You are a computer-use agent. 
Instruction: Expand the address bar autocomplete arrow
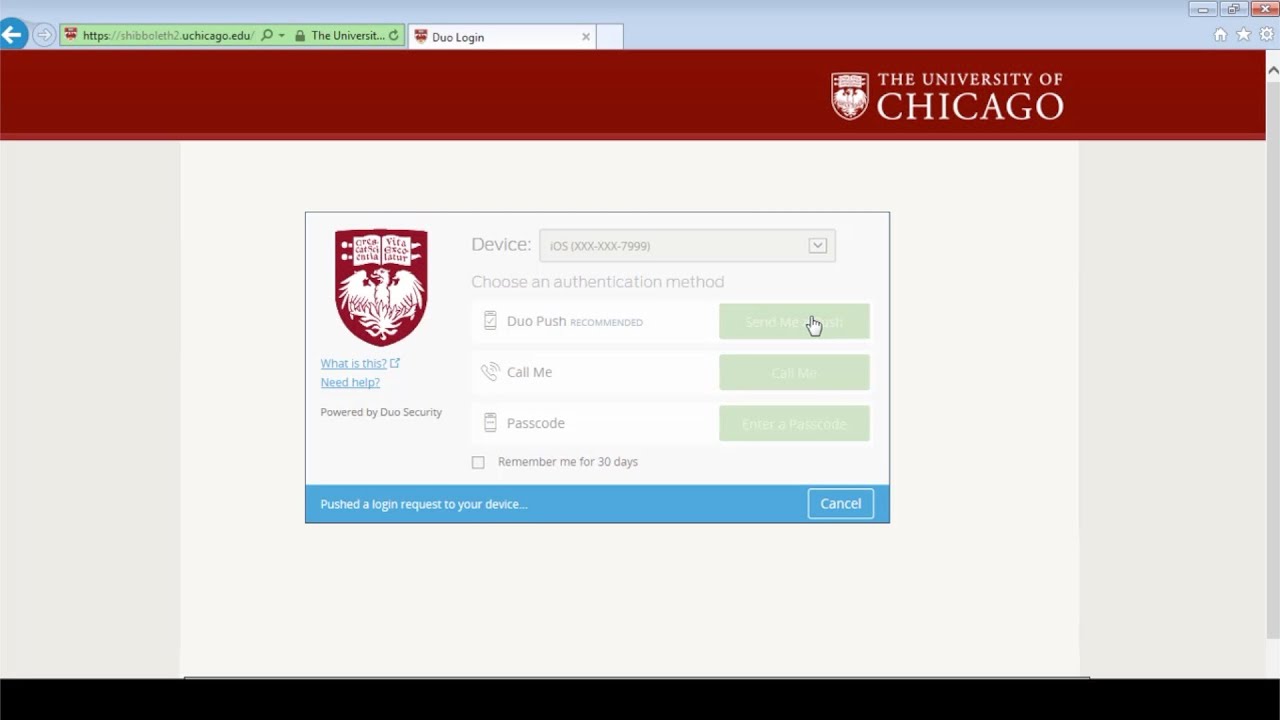[x=282, y=35]
